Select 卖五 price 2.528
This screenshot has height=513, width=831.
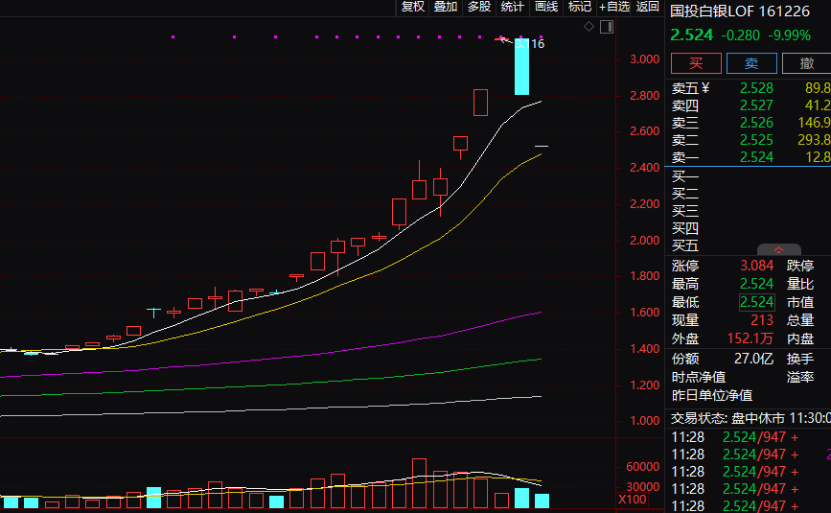tap(756, 88)
